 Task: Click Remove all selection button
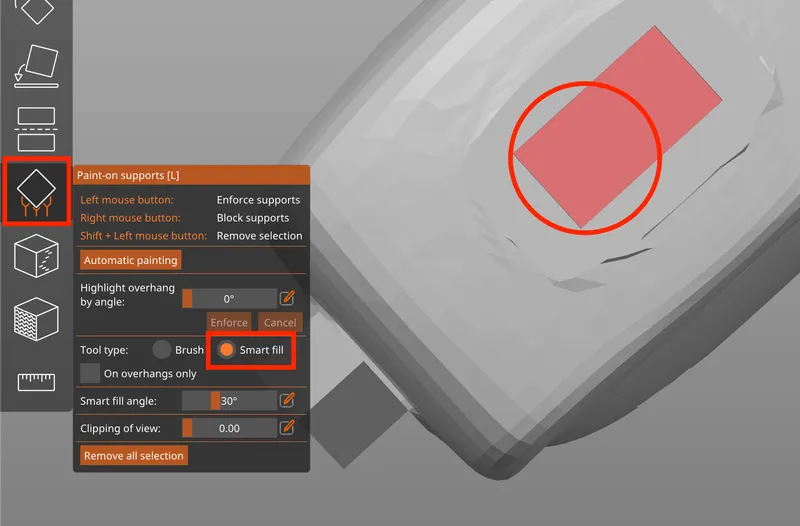click(134, 456)
